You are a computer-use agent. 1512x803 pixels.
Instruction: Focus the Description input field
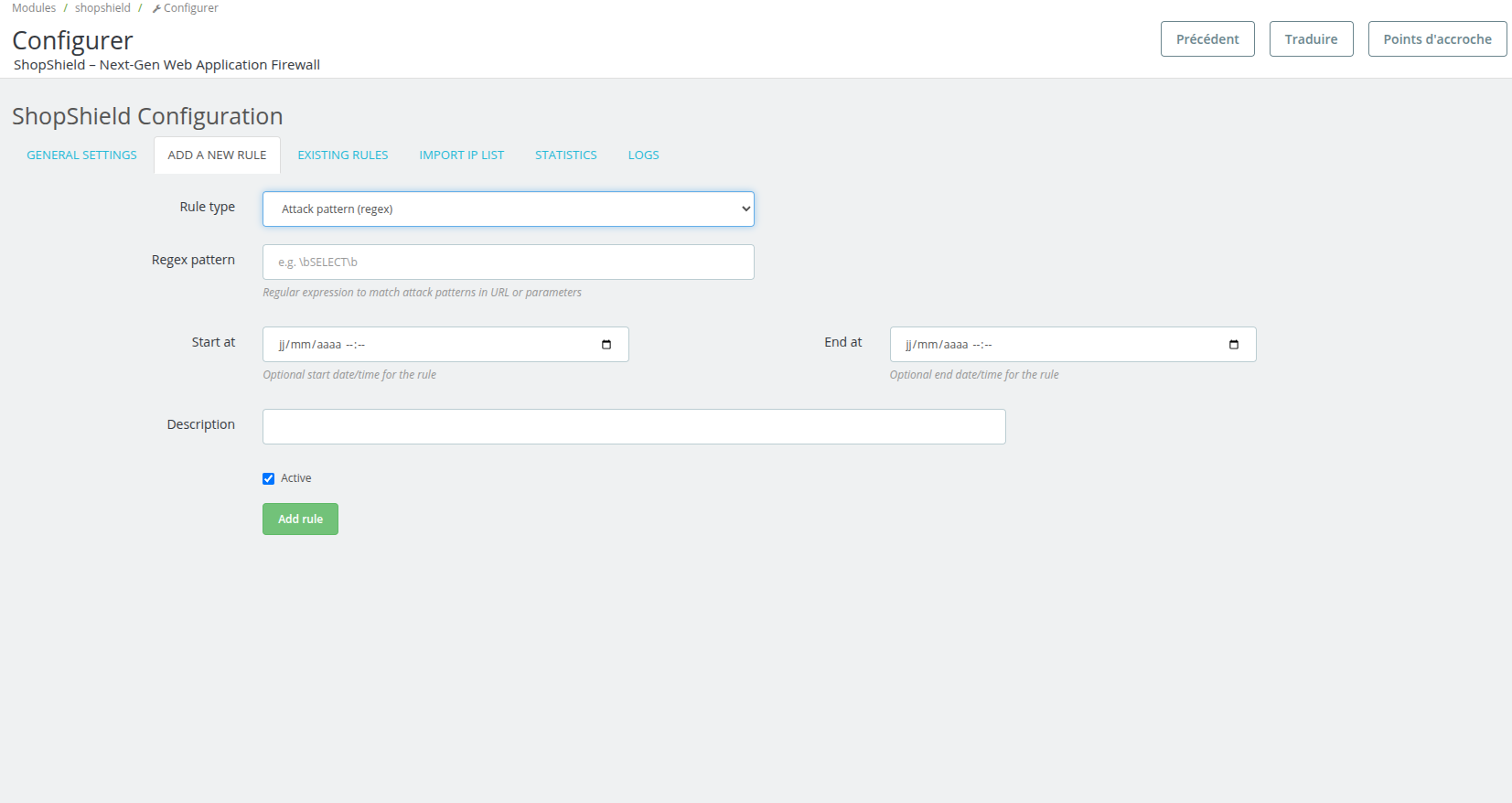coord(634,426)
